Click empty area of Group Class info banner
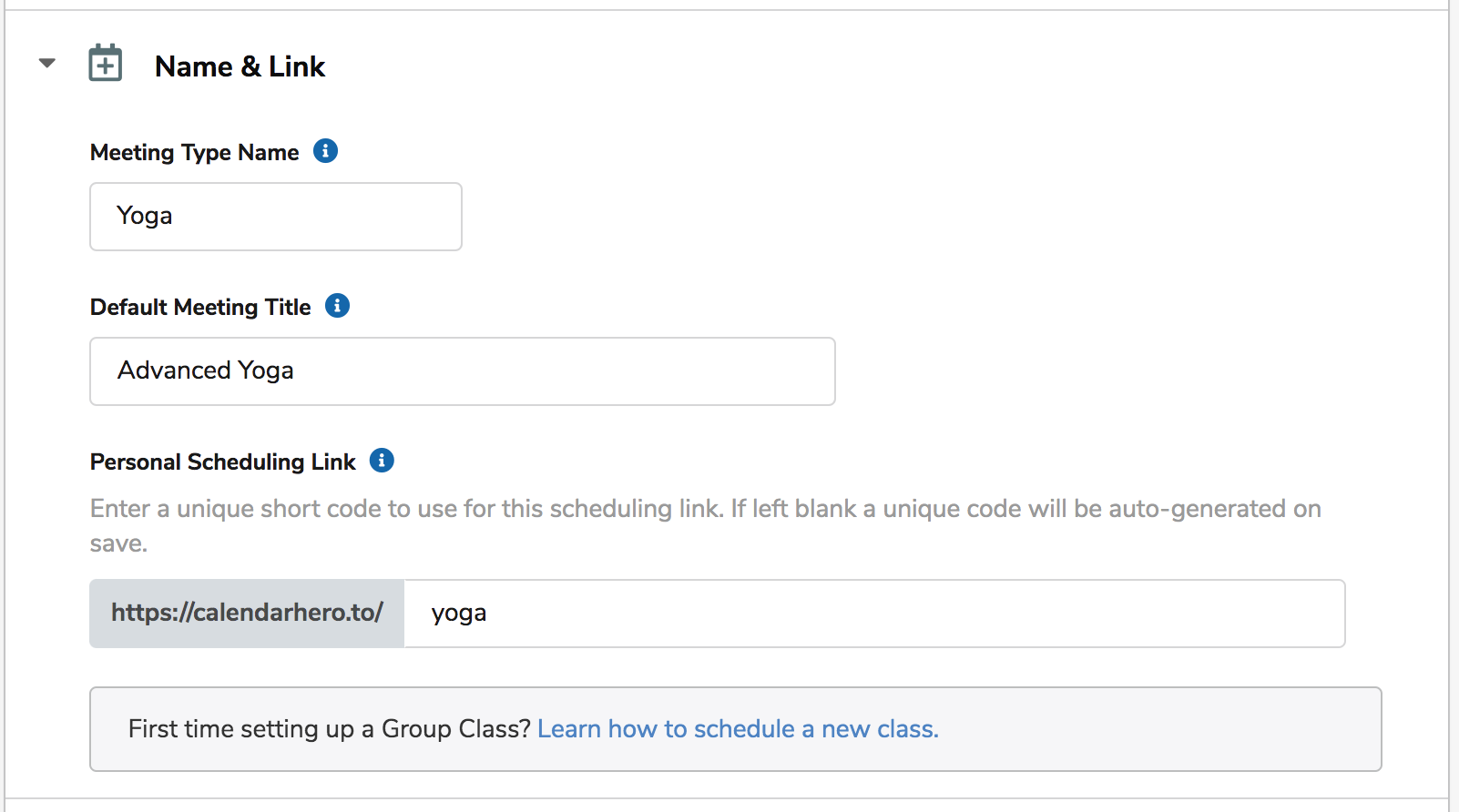The height and width of the screenshot is (812, 1459). tap(1157, 729)
